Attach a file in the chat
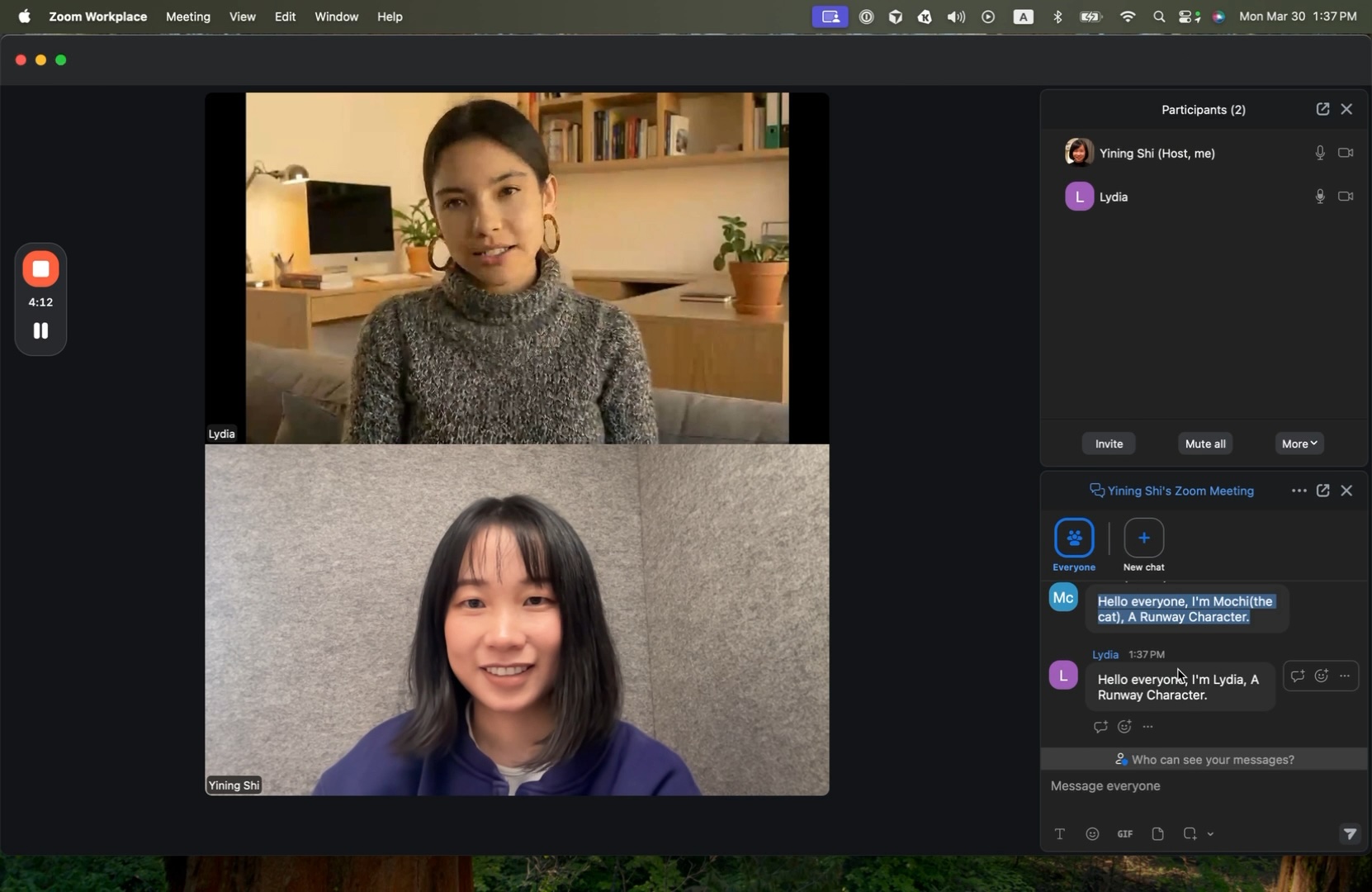 click(1157, 834)
